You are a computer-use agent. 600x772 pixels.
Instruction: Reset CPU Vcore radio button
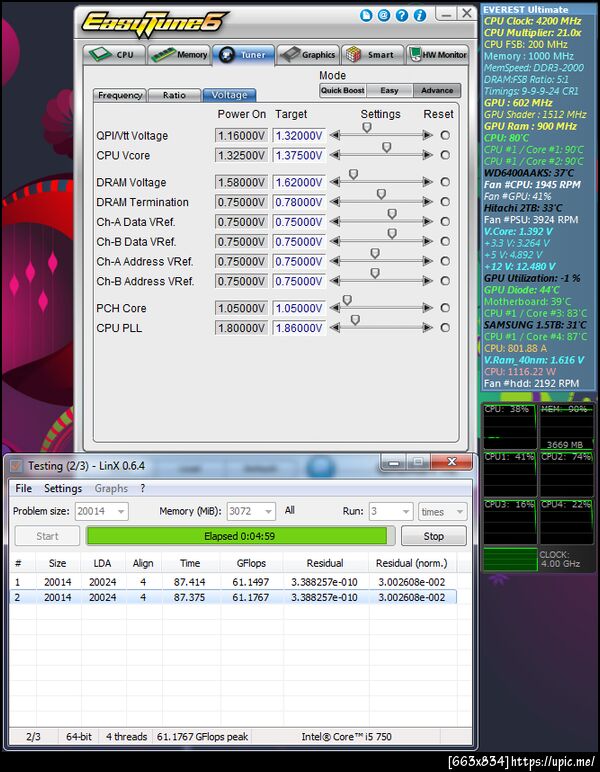[445, 155]
